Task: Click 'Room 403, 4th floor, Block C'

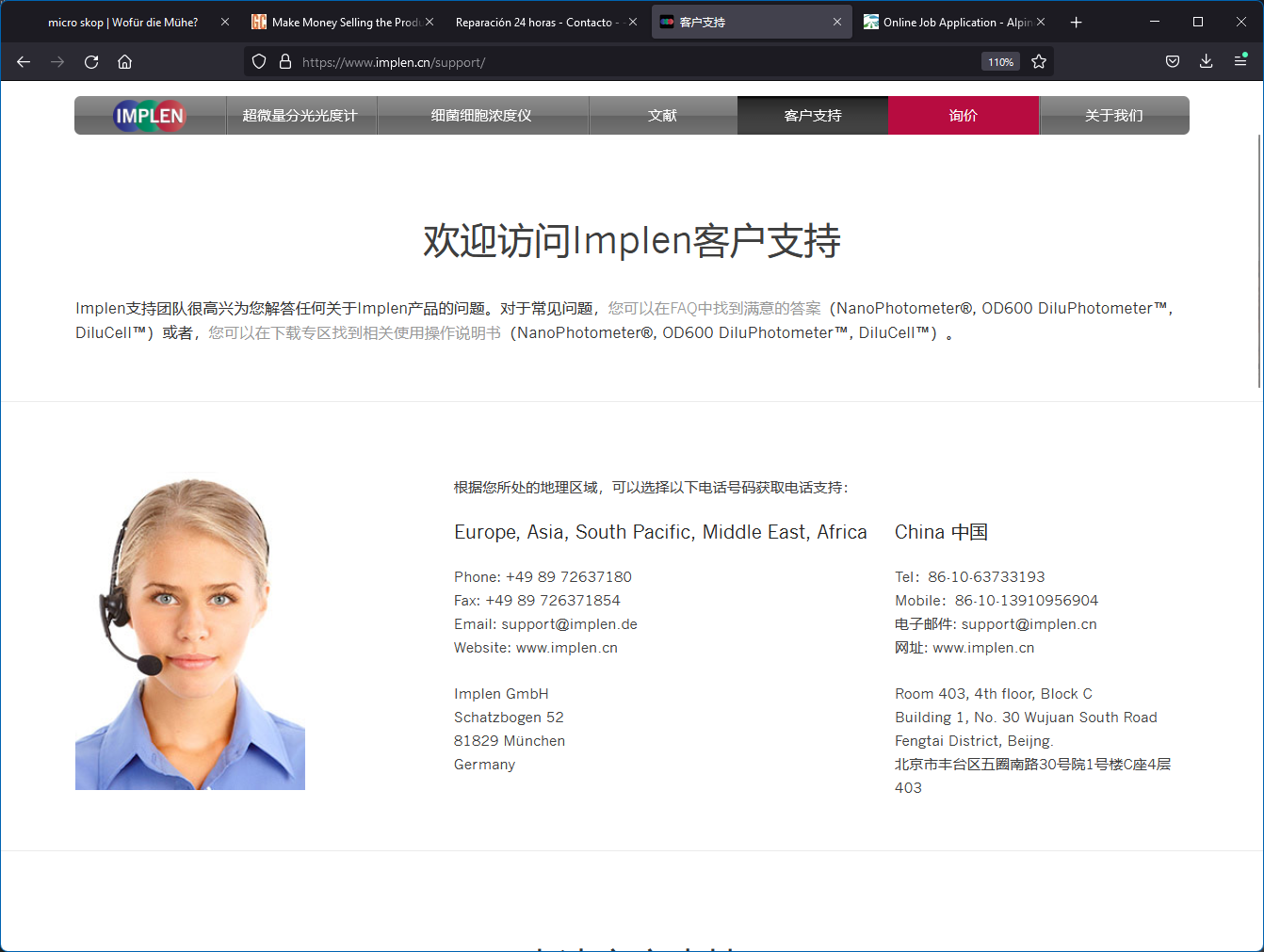Action: [x=994, y=694]
